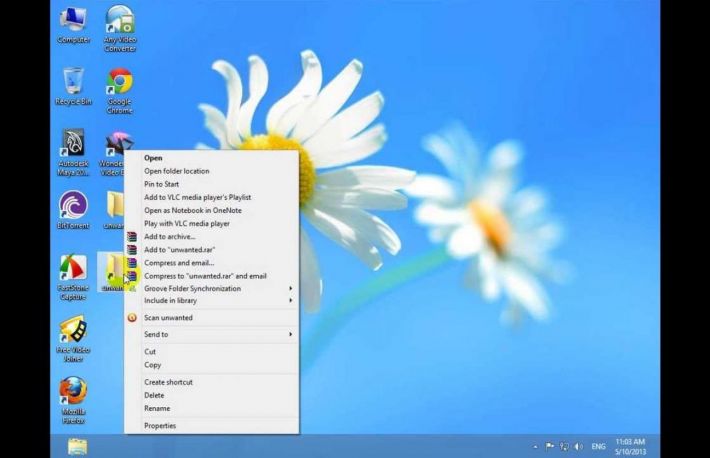
Task: Select the Recycle Bin icon
Action: [73, 83]
